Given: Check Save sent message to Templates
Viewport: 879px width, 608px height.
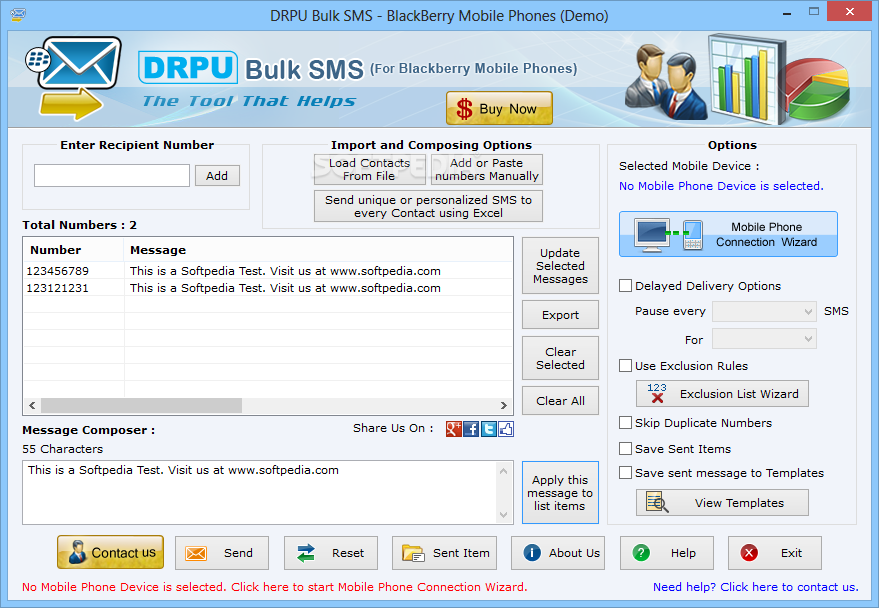Looking at the screenshot, I should 625,472.
